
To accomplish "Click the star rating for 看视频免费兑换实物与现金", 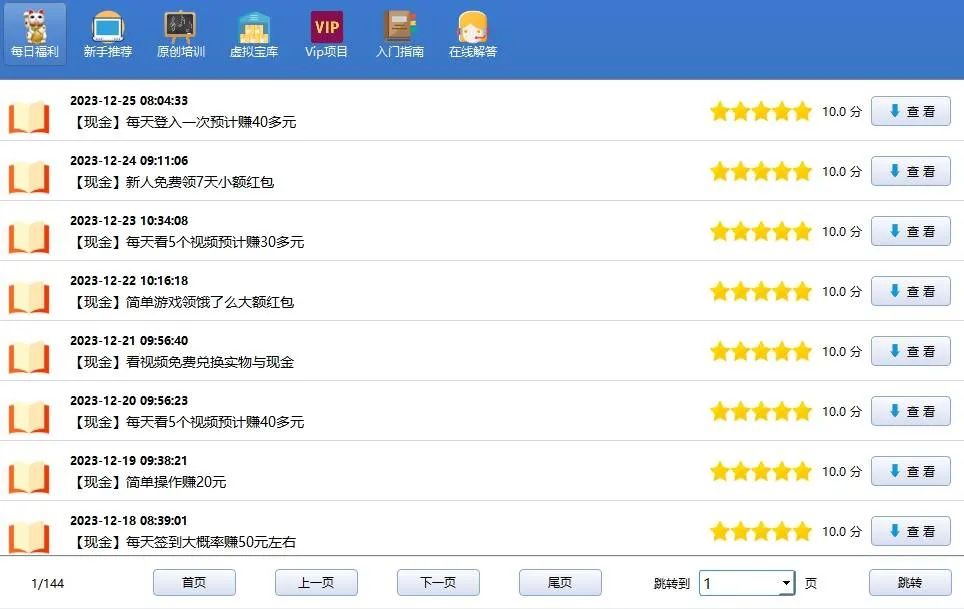I will [760, 351].
